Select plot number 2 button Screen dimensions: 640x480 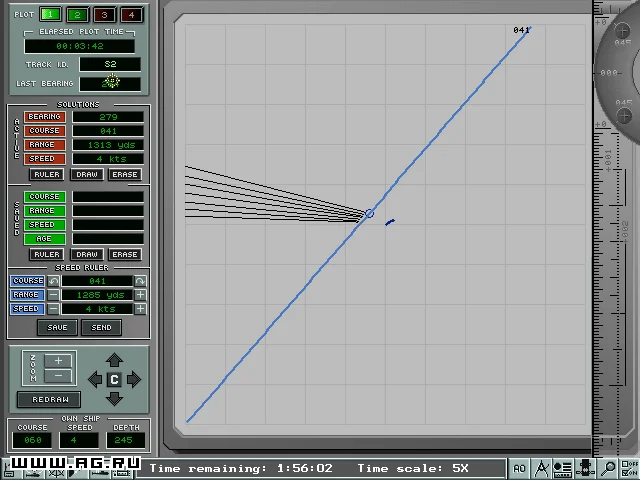[77, 15]
